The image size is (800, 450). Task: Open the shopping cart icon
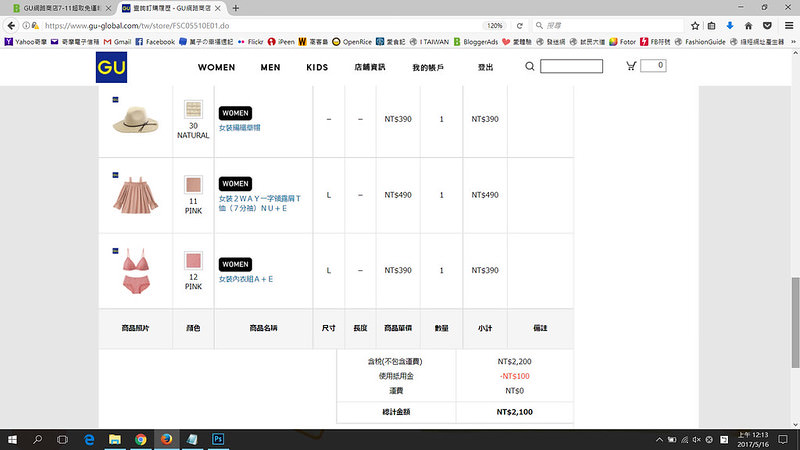[x=631, y=65]
